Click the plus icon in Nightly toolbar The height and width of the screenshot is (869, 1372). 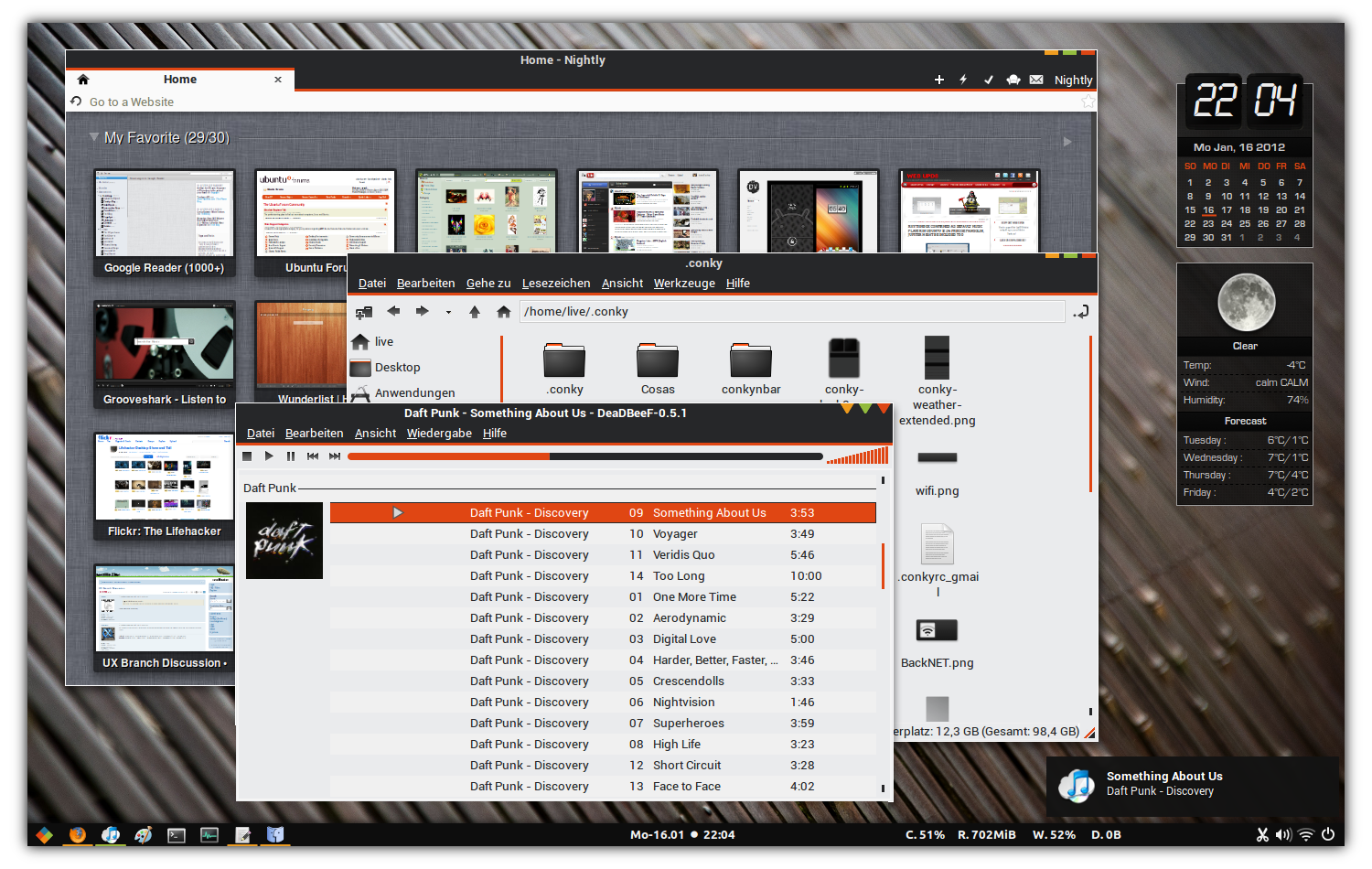(939, 80)
